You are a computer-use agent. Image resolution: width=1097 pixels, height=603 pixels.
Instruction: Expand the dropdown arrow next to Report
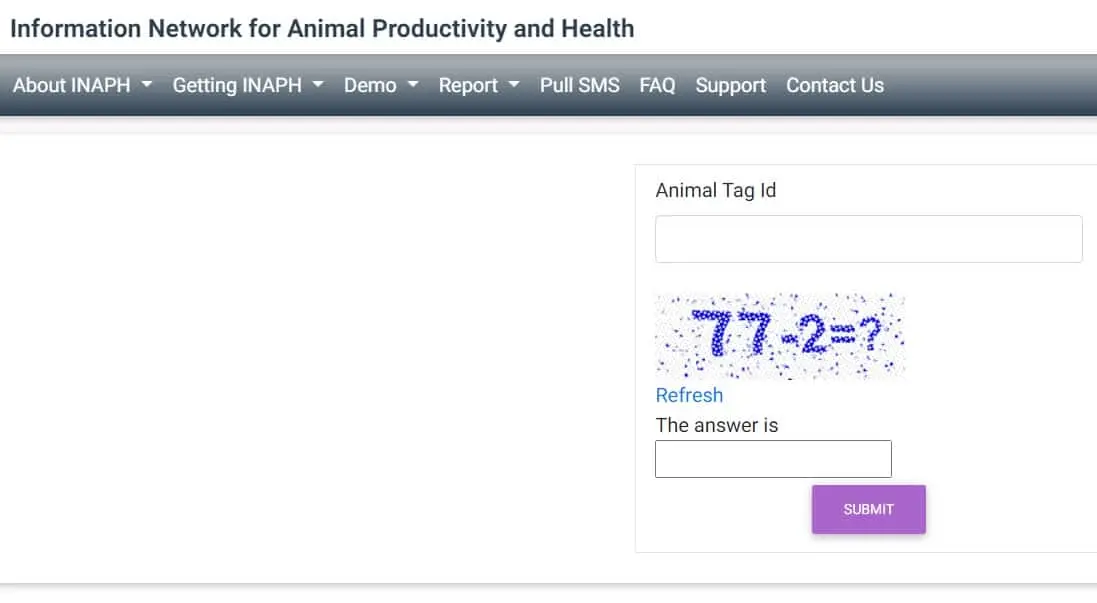point(514,85)
